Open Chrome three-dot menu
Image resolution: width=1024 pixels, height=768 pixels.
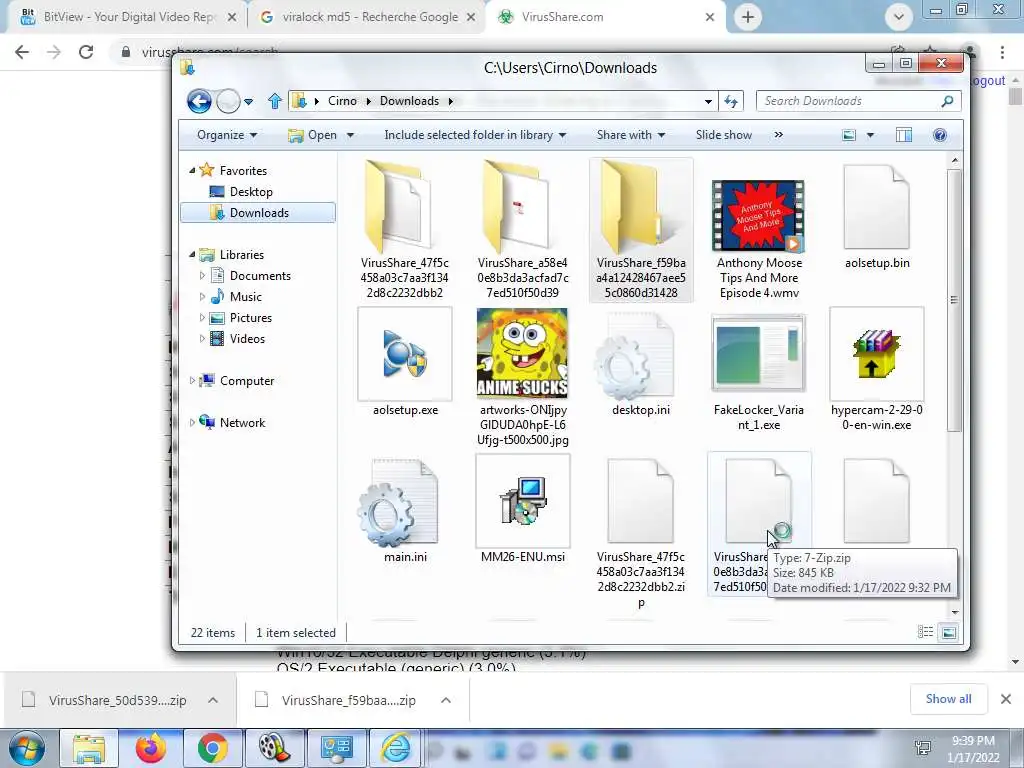pos(1002,52)
